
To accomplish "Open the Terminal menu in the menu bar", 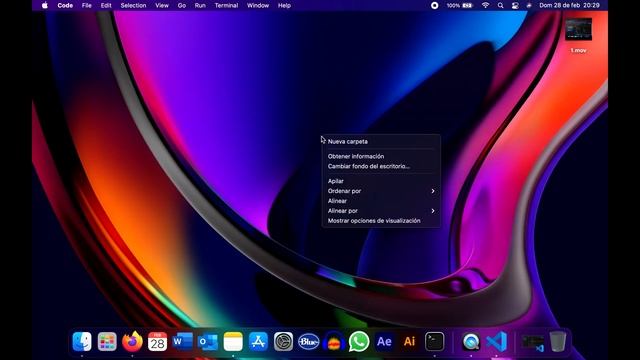I will 227,5.
